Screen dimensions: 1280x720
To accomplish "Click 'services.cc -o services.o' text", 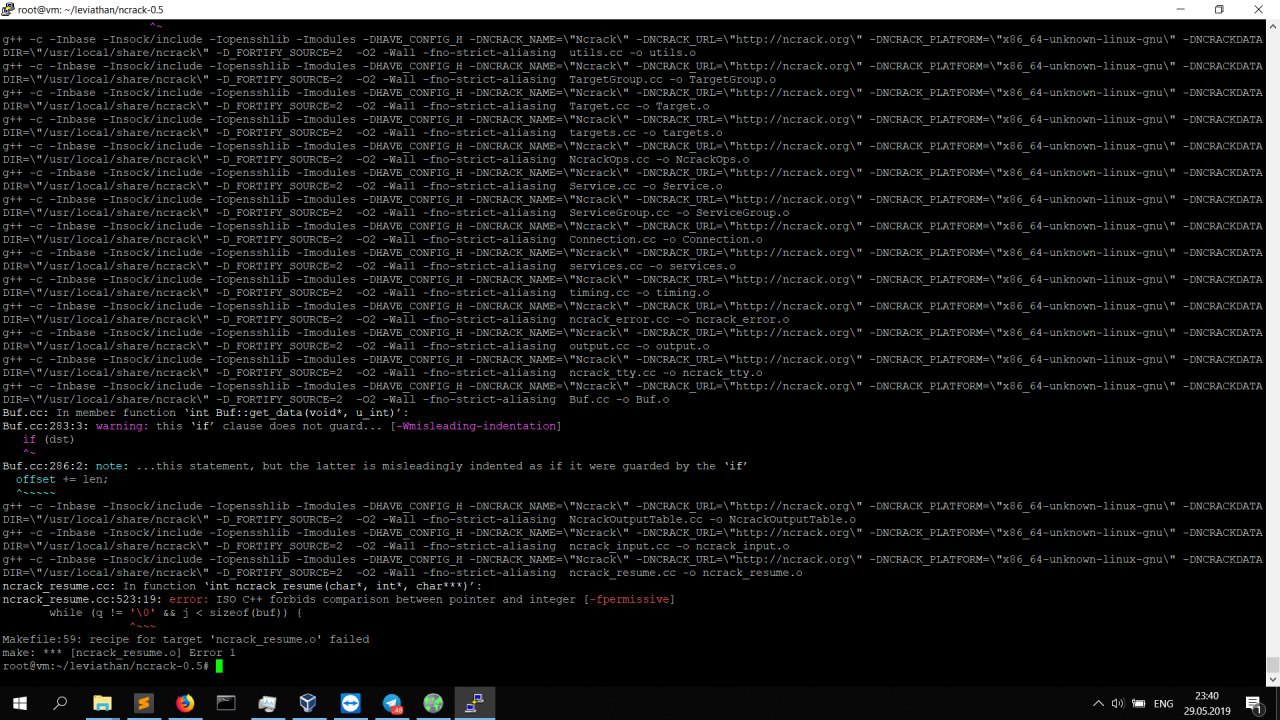I will (x=652, y=266).
